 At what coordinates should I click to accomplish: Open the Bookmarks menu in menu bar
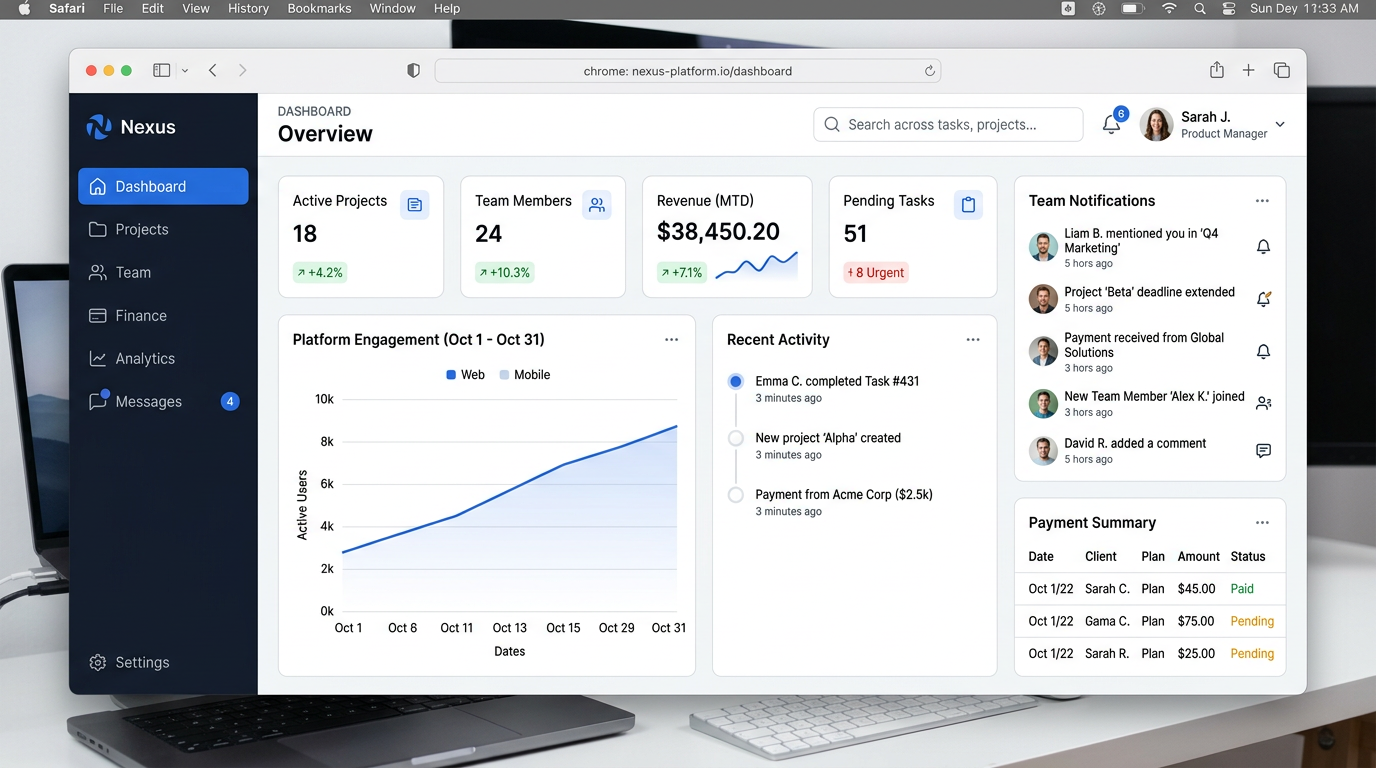click(x=319, y=8)
